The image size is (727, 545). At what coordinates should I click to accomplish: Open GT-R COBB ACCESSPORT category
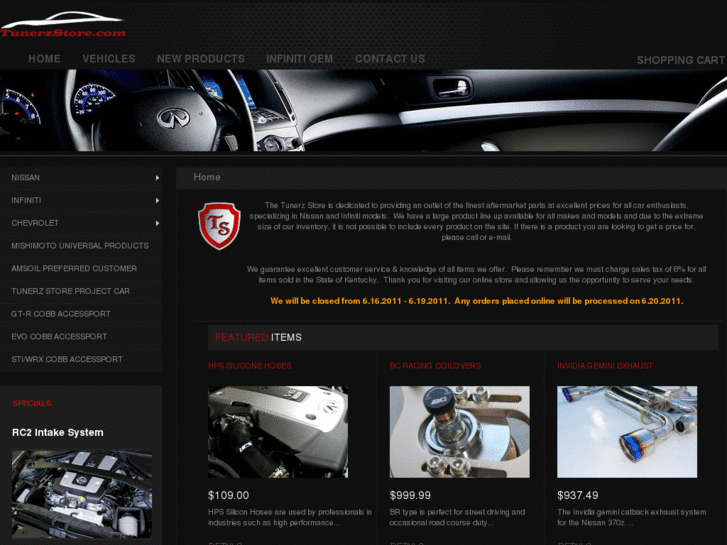[x=61, y=314]
